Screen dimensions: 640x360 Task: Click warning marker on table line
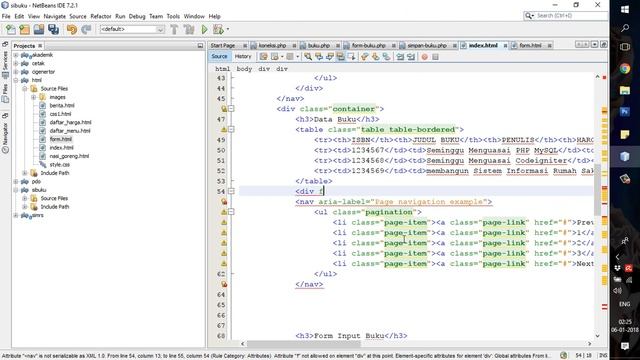(x=224, y=129)
